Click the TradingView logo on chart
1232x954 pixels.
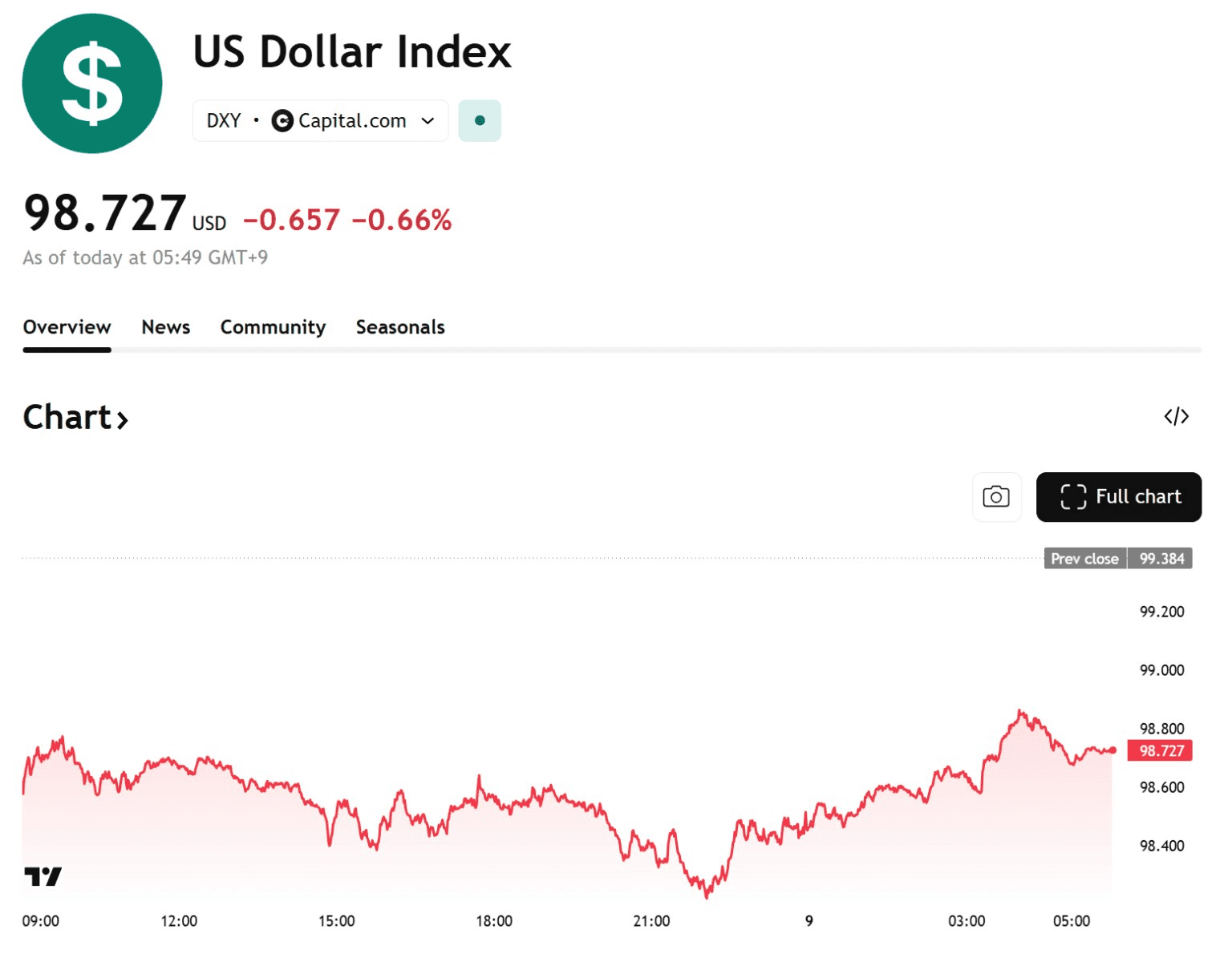coord(43,876)
